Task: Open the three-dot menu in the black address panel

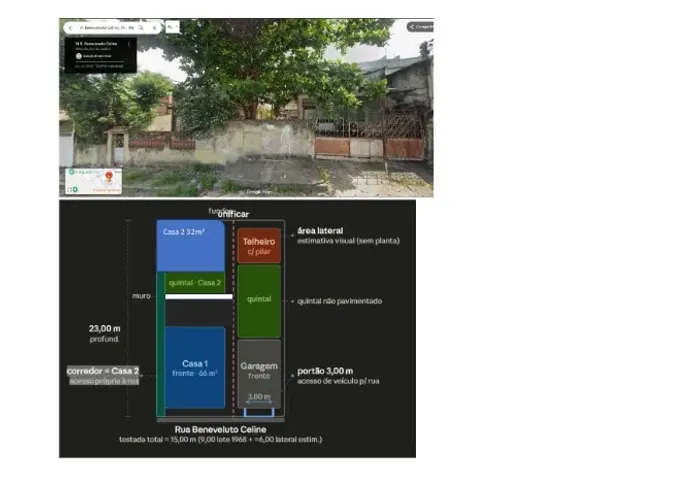Action: pos(129,44)
